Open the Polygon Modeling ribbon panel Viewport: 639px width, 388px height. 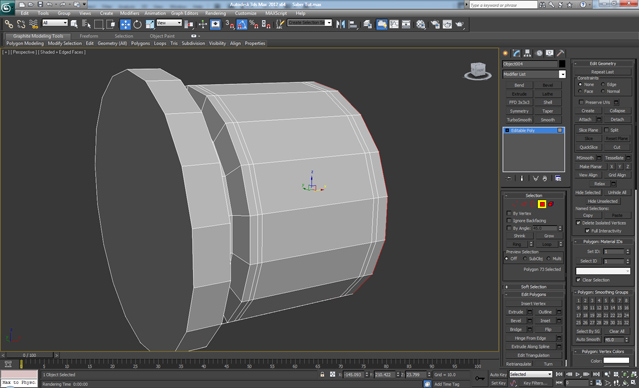pos(24,43)
